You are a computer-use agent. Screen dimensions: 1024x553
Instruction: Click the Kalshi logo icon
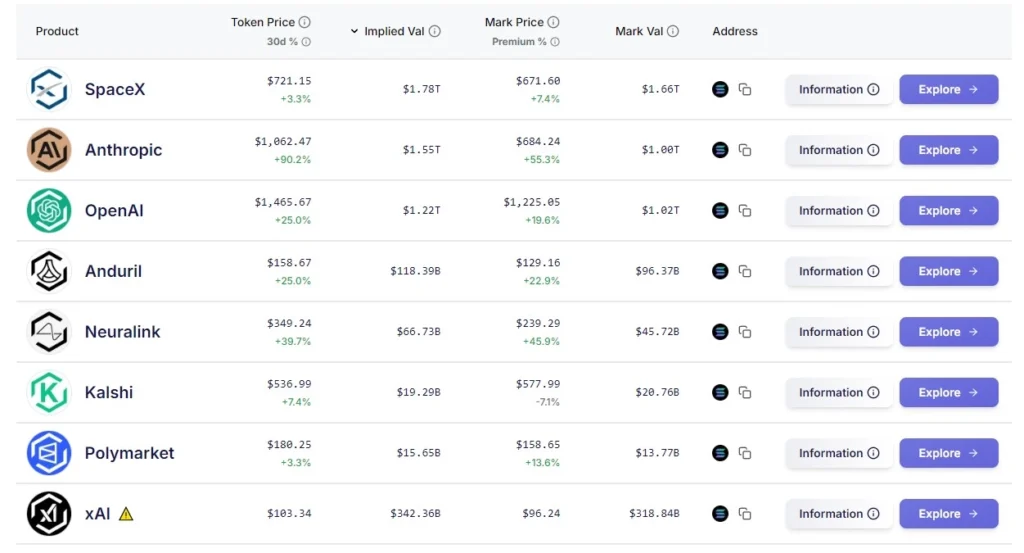tap(49, 393)
